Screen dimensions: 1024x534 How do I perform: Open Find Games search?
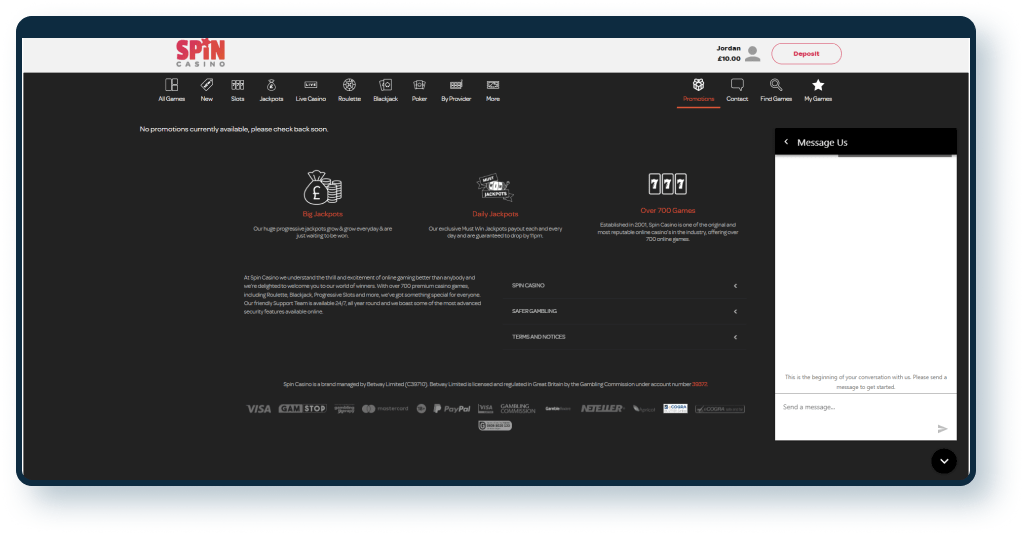776,90
